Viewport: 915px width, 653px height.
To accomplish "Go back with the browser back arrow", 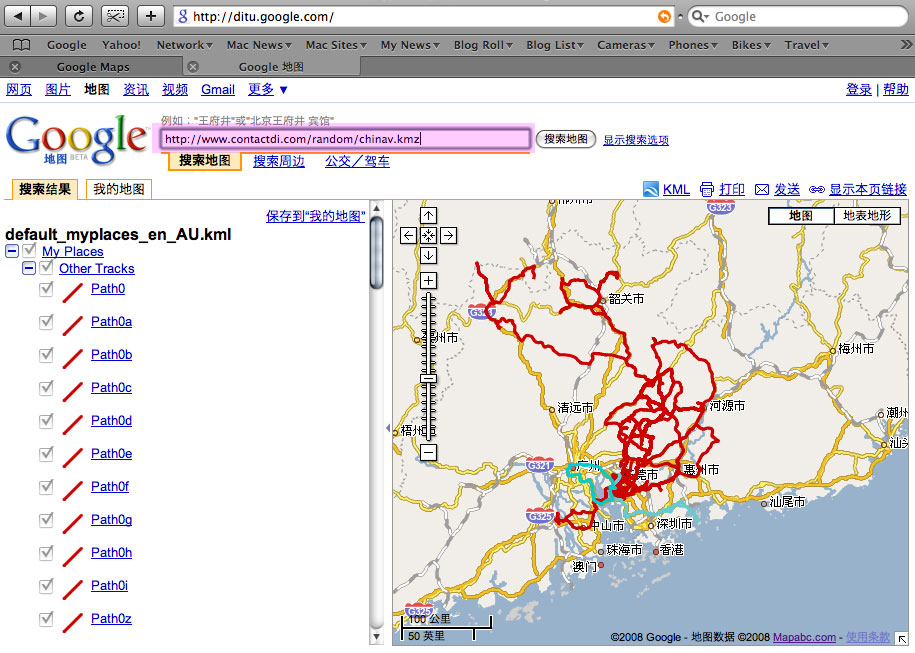I will [x=18, y=16].
